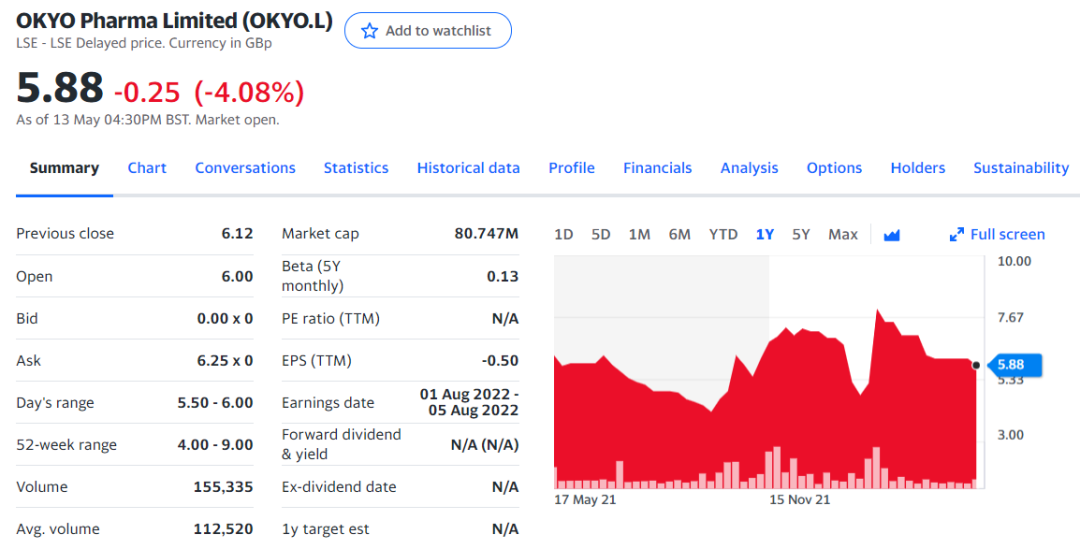The height and width of the screenshot is (549, 1080).
Task: Switch chart range to 6M
Action: (680, 235)
